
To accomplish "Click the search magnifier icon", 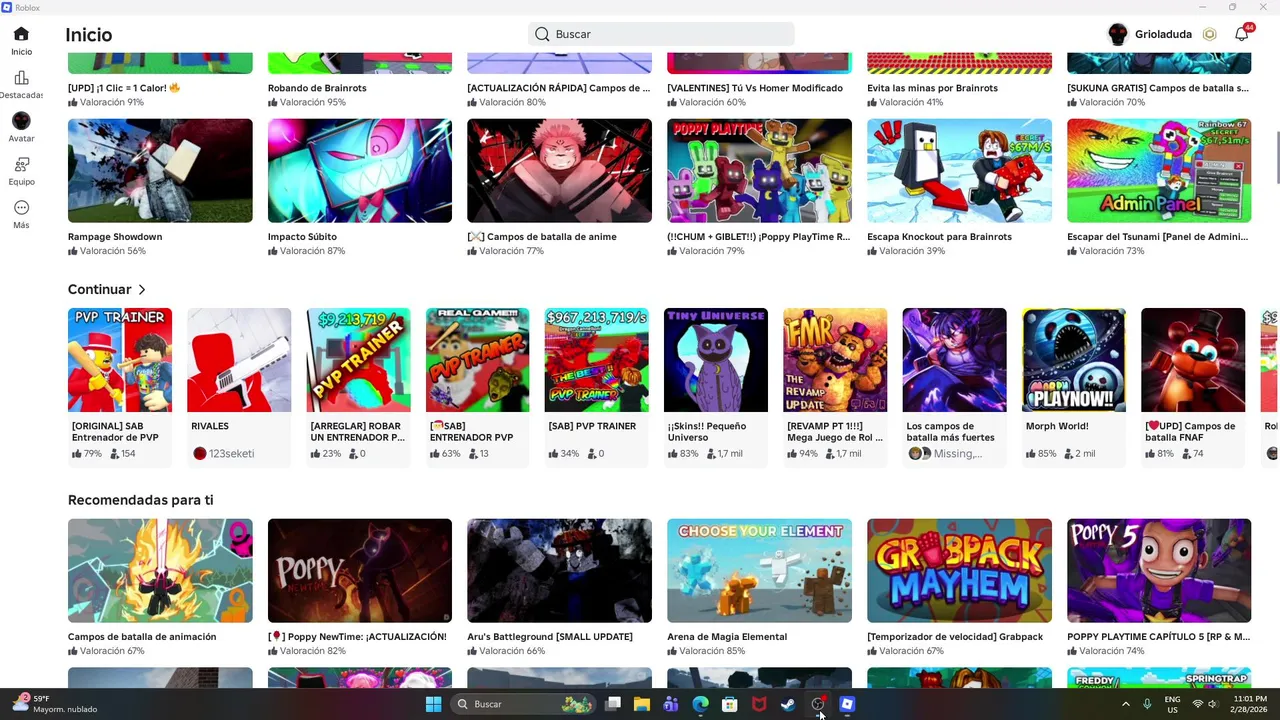I will point(542,34).
